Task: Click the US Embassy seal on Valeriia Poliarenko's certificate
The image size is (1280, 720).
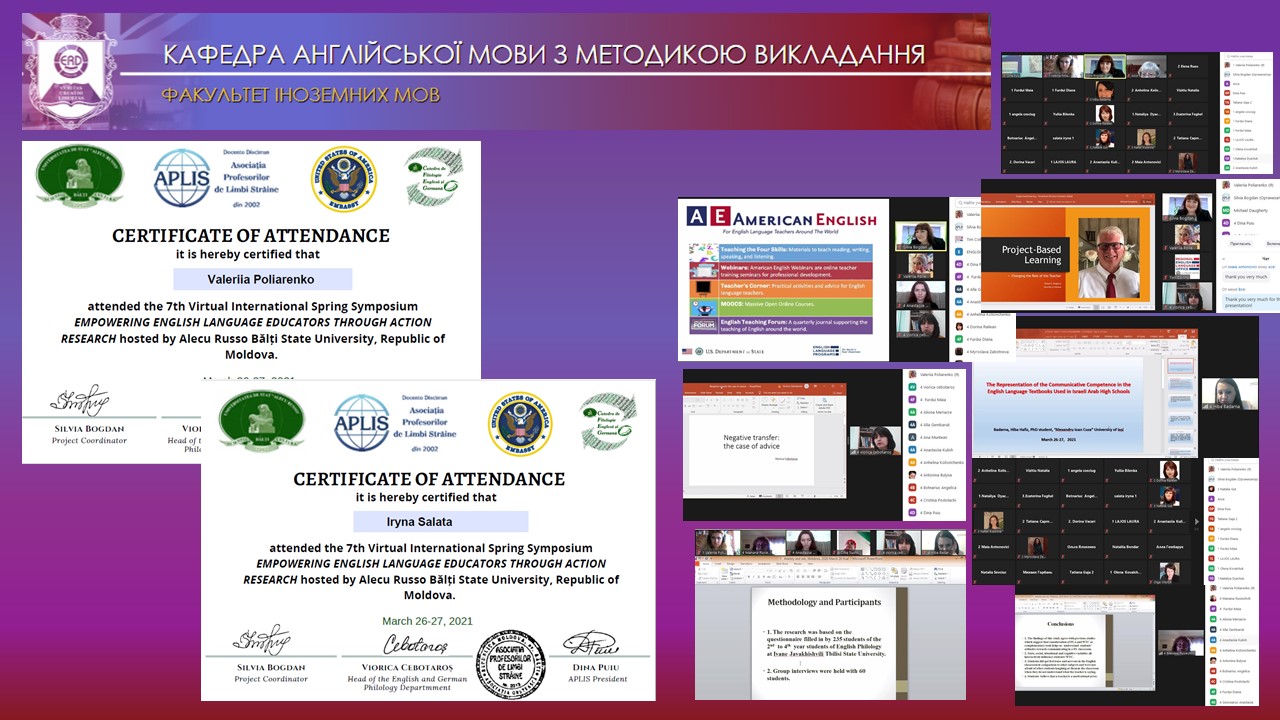Action: (343, 180)
